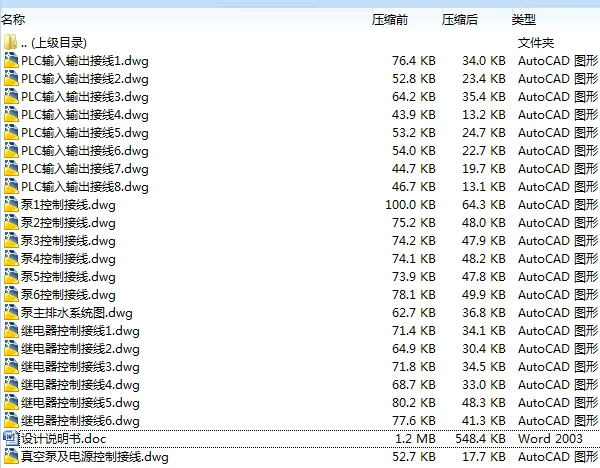600x468 pixels.
Task: Select the file name 泵5控制接线.dwg
Action: 68,277
